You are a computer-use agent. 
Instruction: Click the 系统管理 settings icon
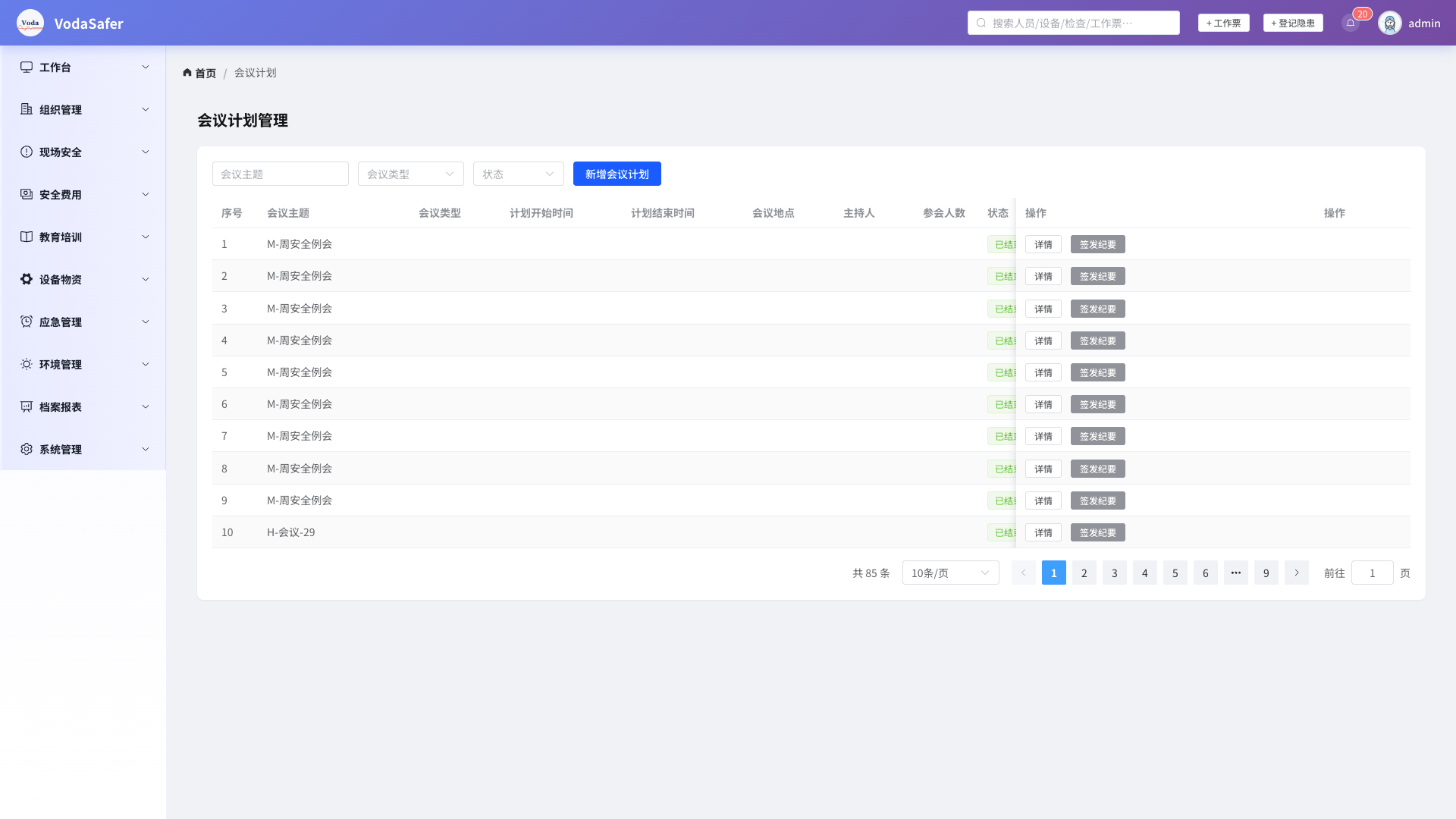[27, 449]
